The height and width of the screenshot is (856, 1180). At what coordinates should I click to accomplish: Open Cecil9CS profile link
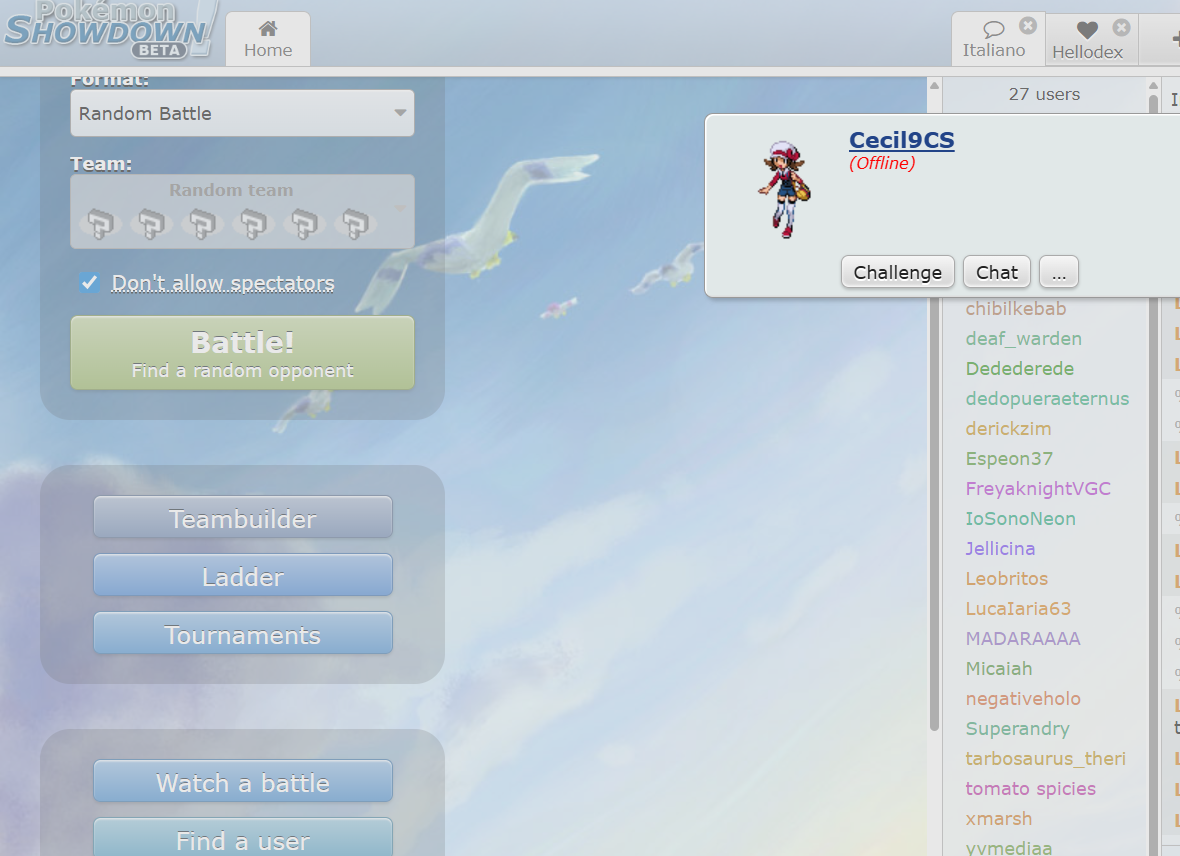click(x=902, y=140)
